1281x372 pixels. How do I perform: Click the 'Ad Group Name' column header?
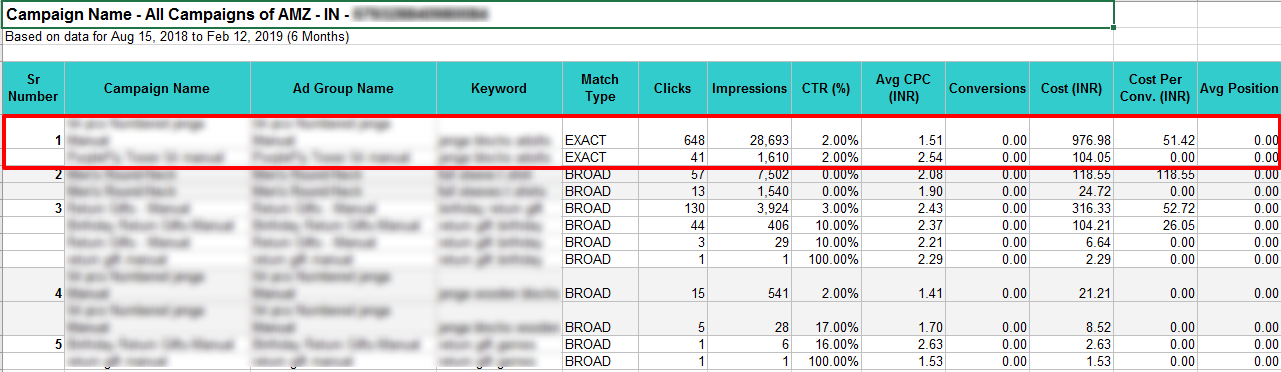343,88
